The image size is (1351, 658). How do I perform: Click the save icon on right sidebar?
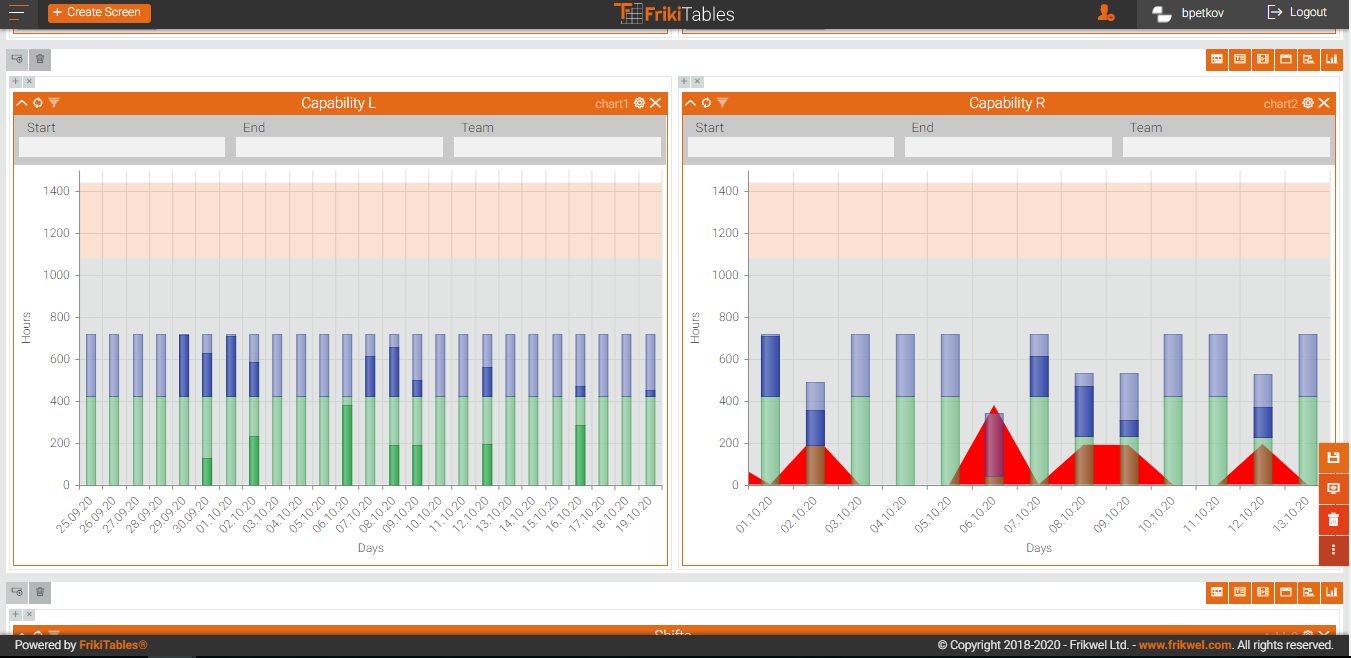pyautogui.click(x=1333, y=458)
